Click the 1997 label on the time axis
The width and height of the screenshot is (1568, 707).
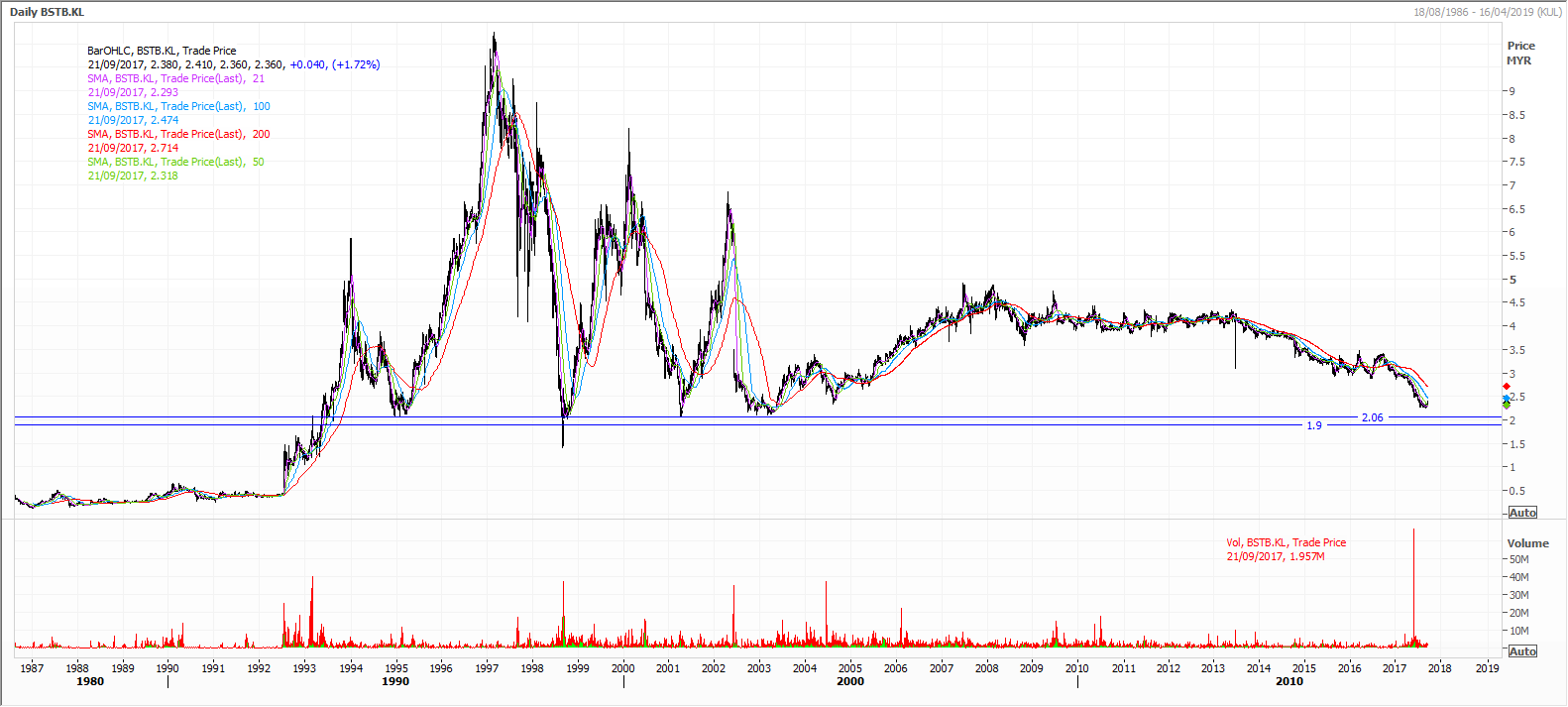tap(487, 668)
